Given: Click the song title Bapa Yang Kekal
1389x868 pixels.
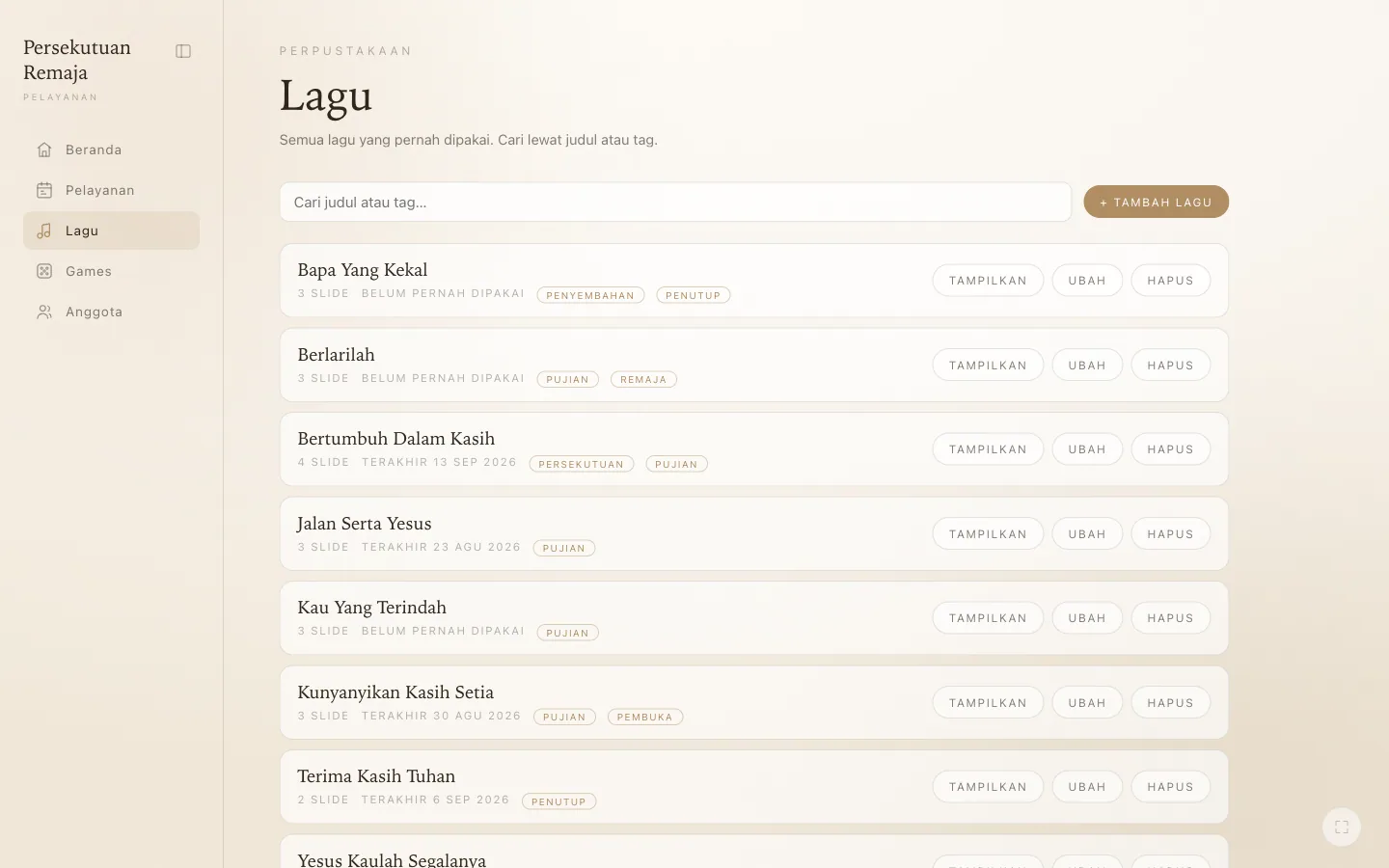Looking at the screenshot, I should coord(363,270).
